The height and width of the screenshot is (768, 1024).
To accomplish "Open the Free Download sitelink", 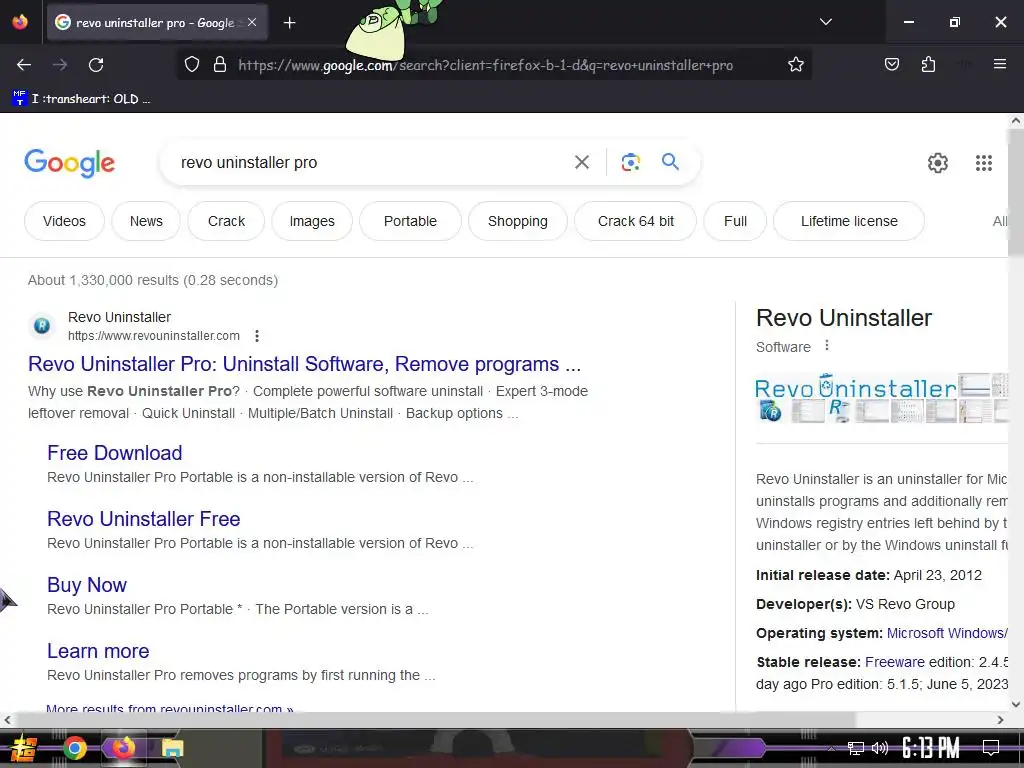I will coord(114,453).
